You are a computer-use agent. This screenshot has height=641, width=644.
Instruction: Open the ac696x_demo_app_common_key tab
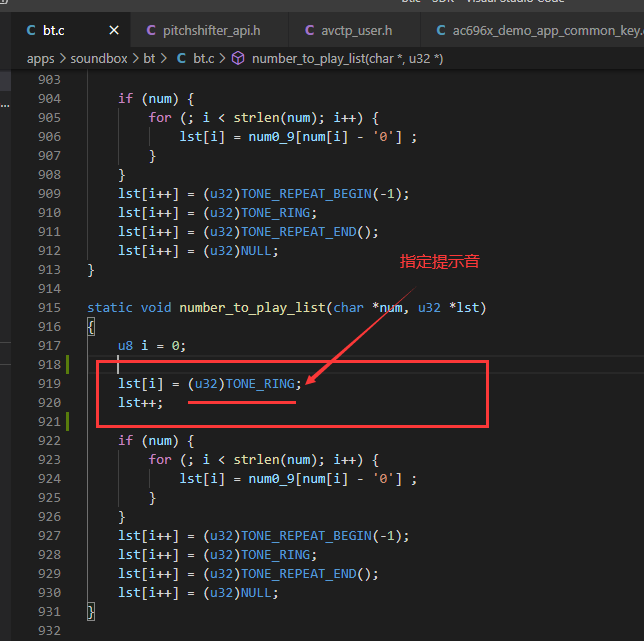tap(533, 30)
